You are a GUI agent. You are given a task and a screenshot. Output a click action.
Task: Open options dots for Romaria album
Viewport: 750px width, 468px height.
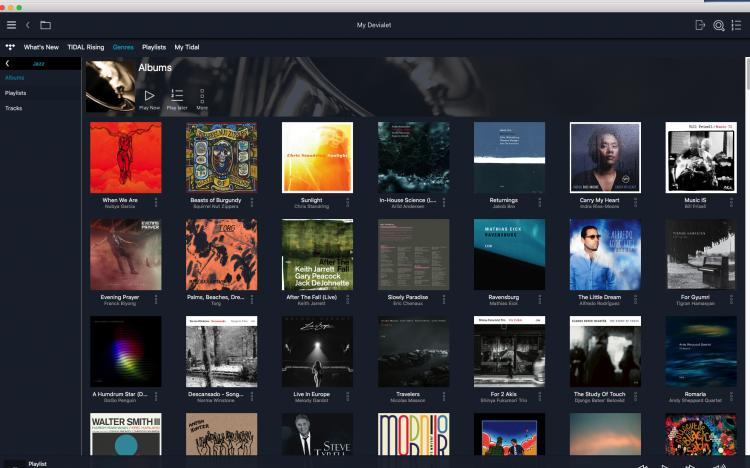click(x=731, y=397)
